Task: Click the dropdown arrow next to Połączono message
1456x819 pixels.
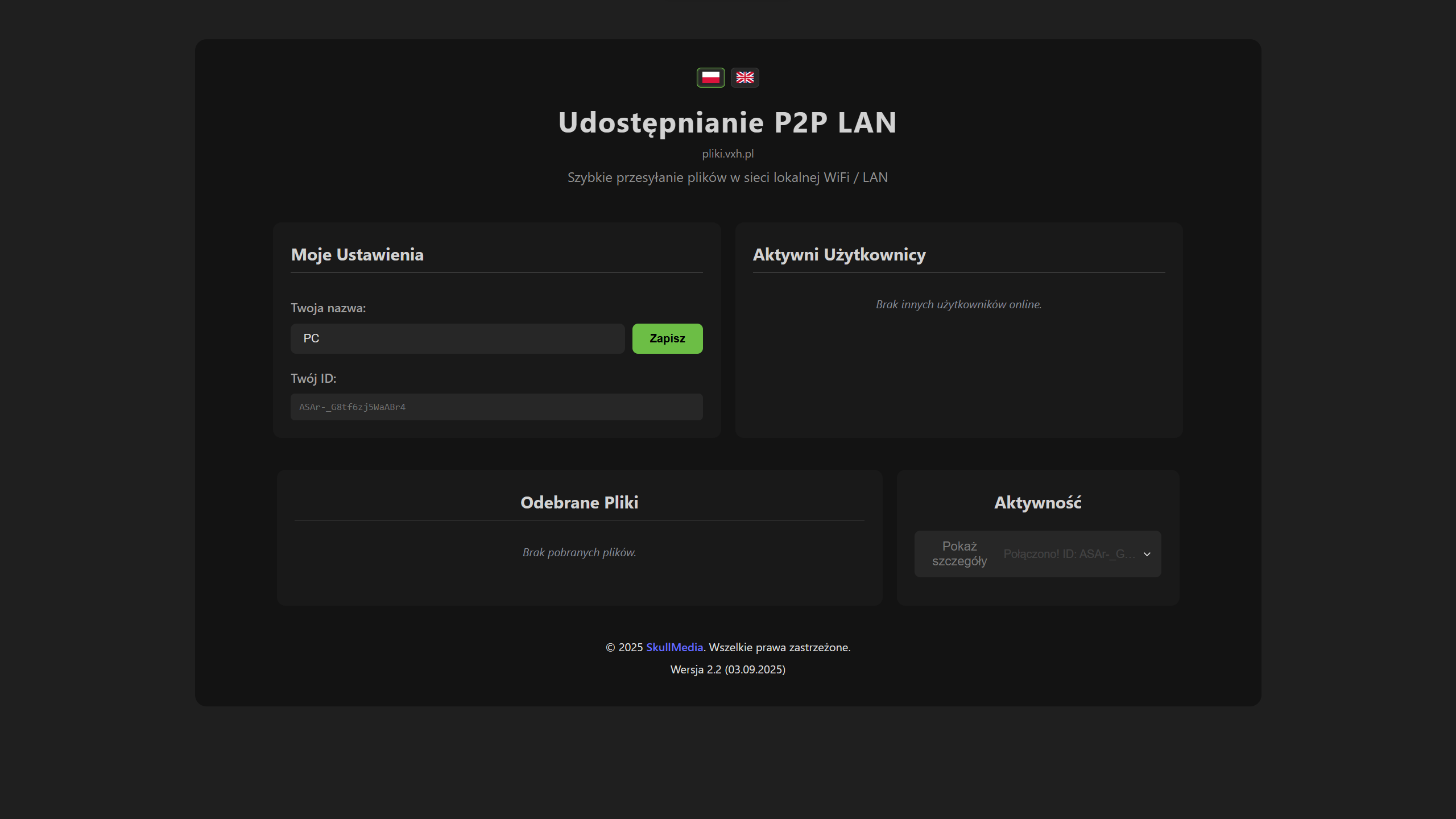Action: pos(1147,554)
